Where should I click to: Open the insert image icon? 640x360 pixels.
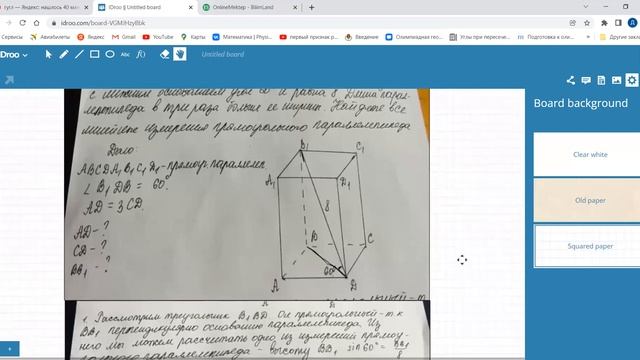tap(616, 80)
